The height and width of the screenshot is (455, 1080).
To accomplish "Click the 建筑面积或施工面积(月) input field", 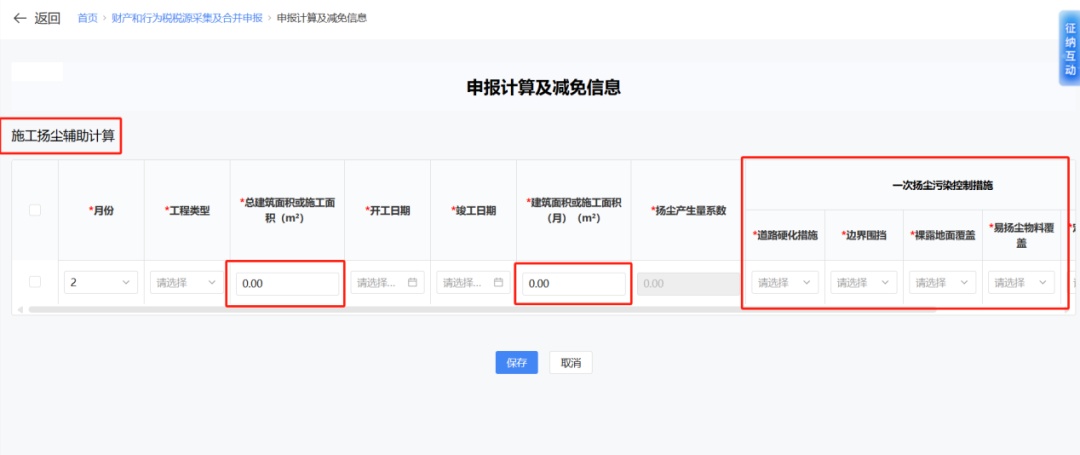I will (x=574, y=284).
